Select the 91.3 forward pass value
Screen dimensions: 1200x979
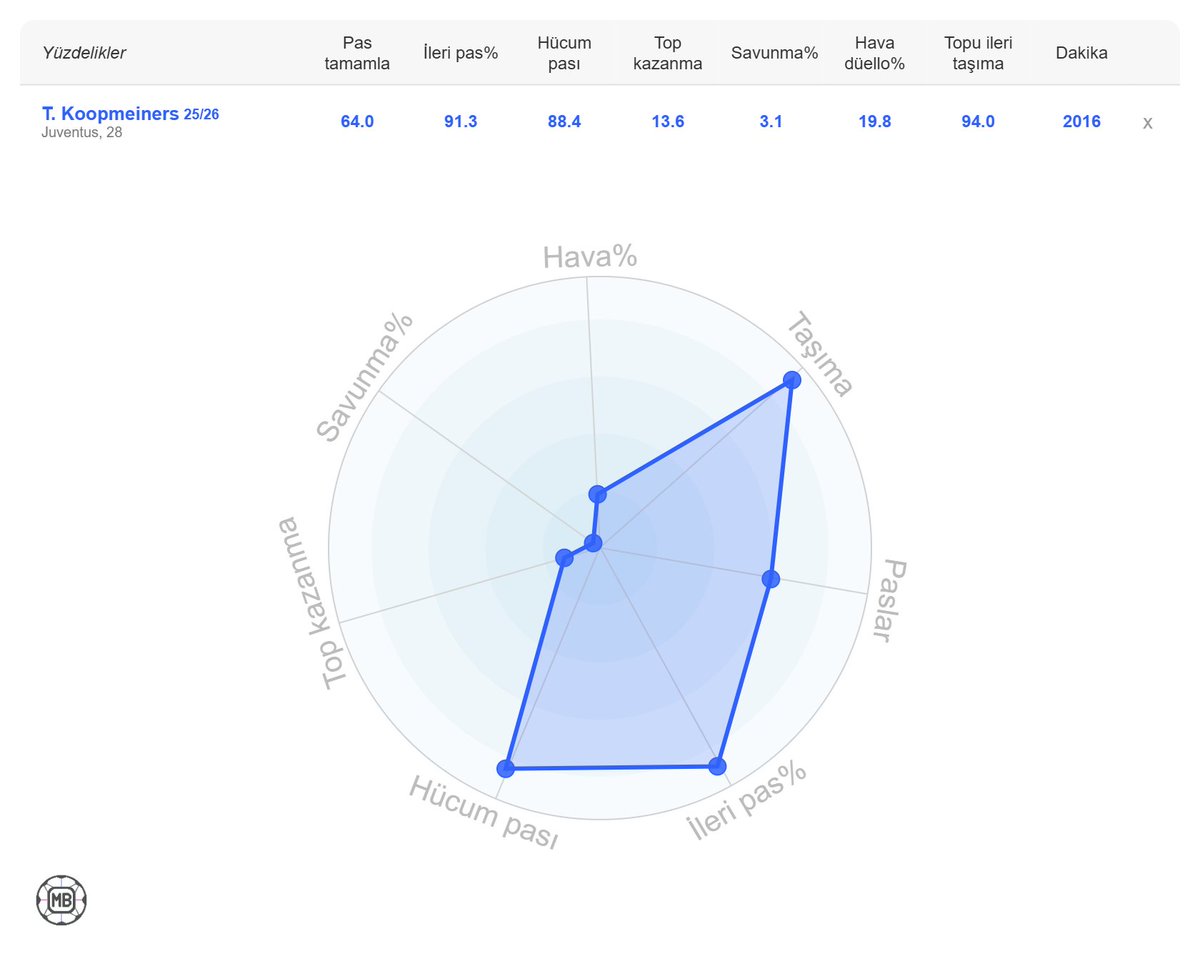pos(460,122)
